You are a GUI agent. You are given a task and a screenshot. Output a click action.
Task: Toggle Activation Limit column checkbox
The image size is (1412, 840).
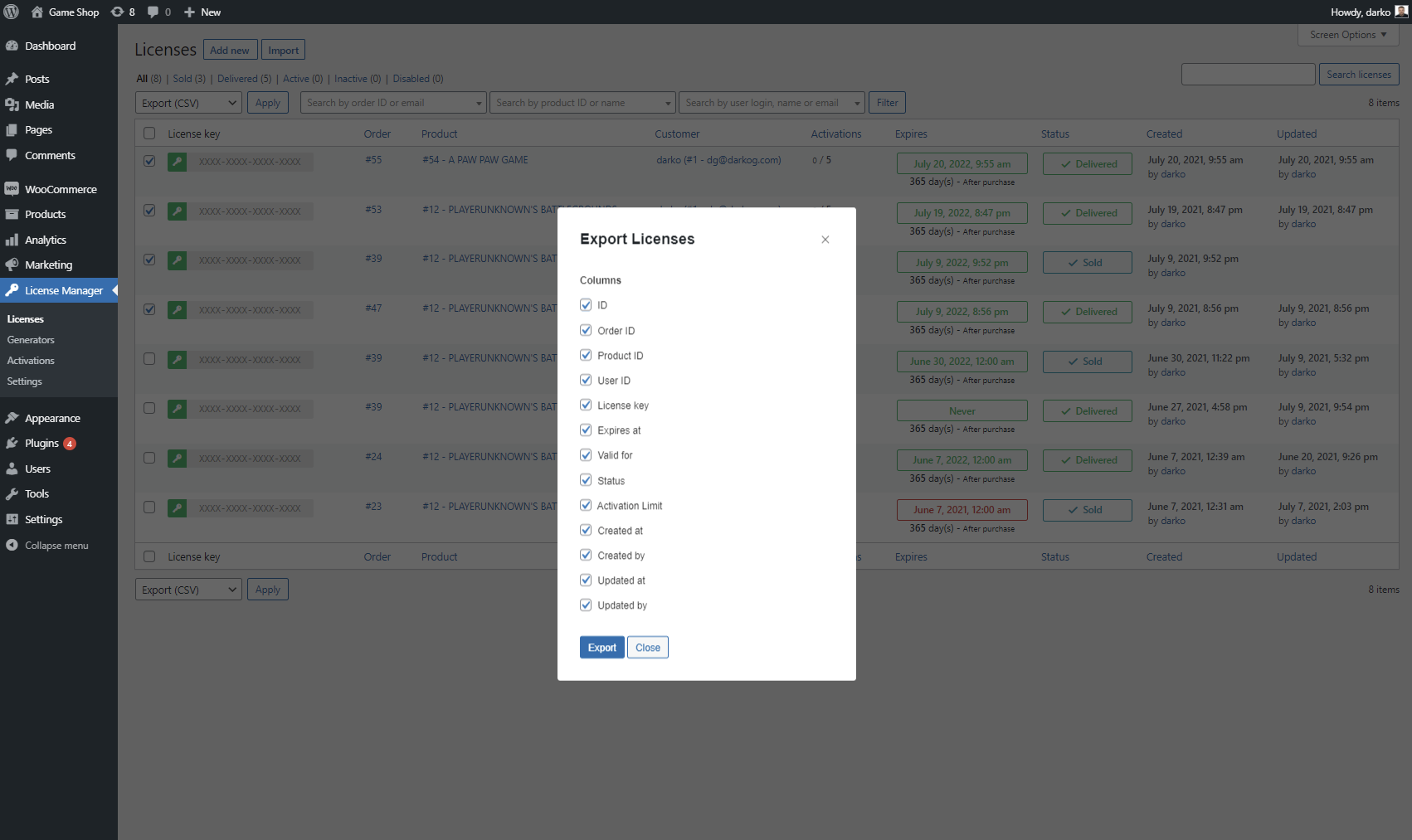pyautogui.click(x=586, y=505)
